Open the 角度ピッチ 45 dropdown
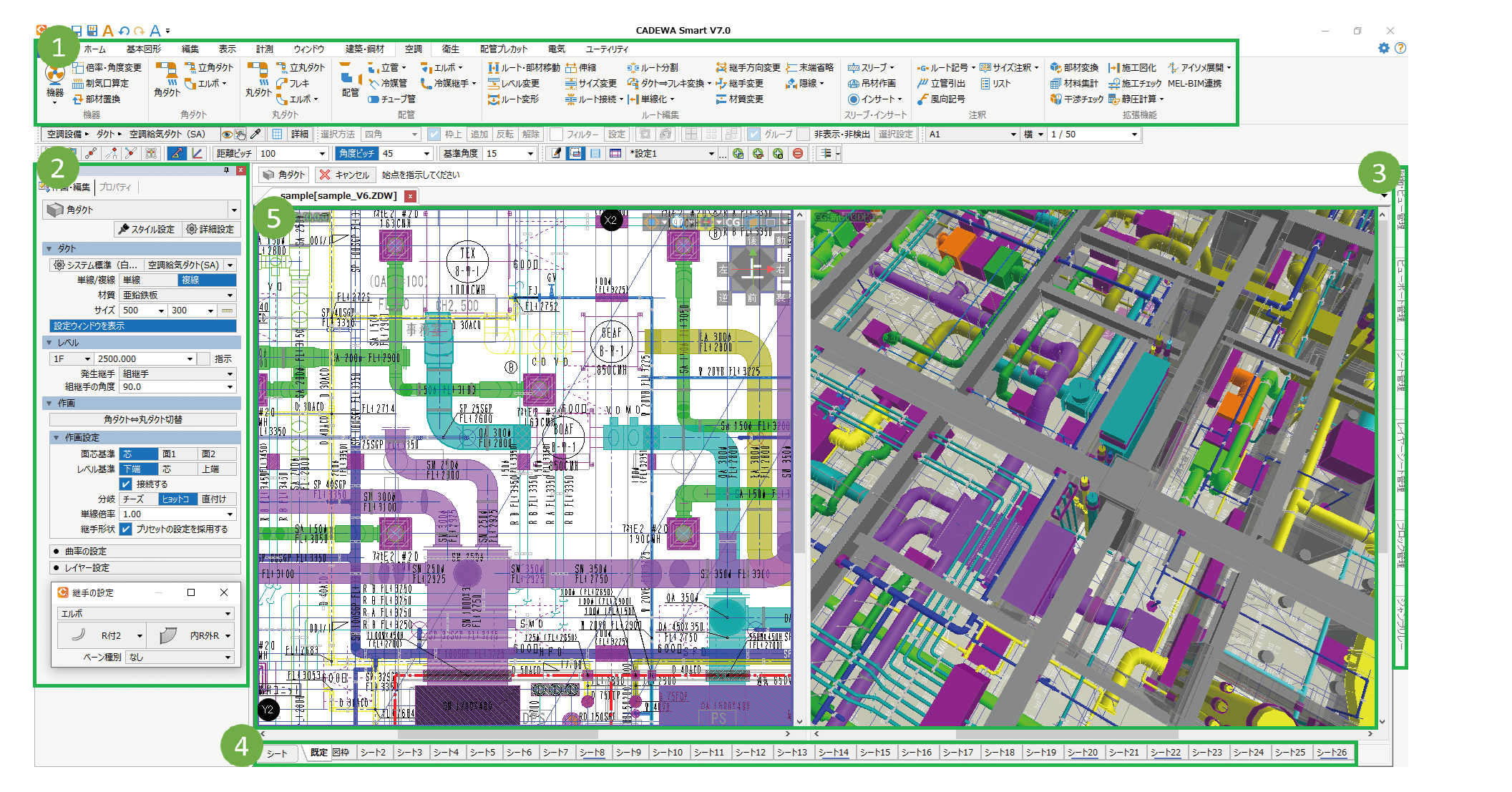The width and height of the screenshot is (1512, 792). click(x=426, y=153)
